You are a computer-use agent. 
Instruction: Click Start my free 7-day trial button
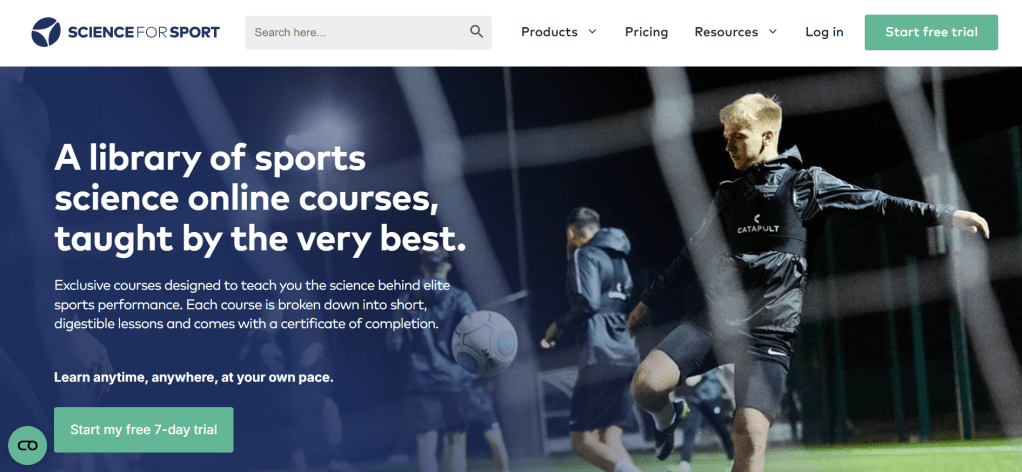pyautogui.click(x=143, y=430)
